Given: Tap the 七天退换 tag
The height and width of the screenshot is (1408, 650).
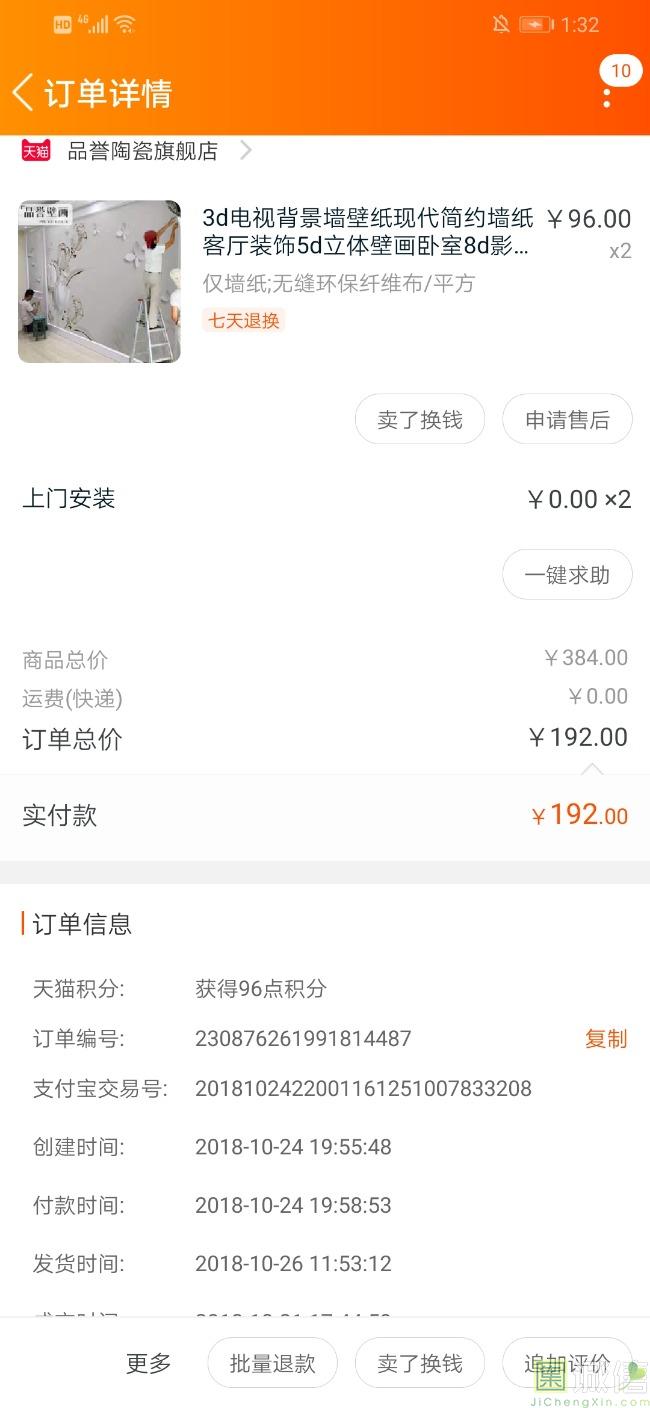Looking at the screenshot, I should 244,321.
